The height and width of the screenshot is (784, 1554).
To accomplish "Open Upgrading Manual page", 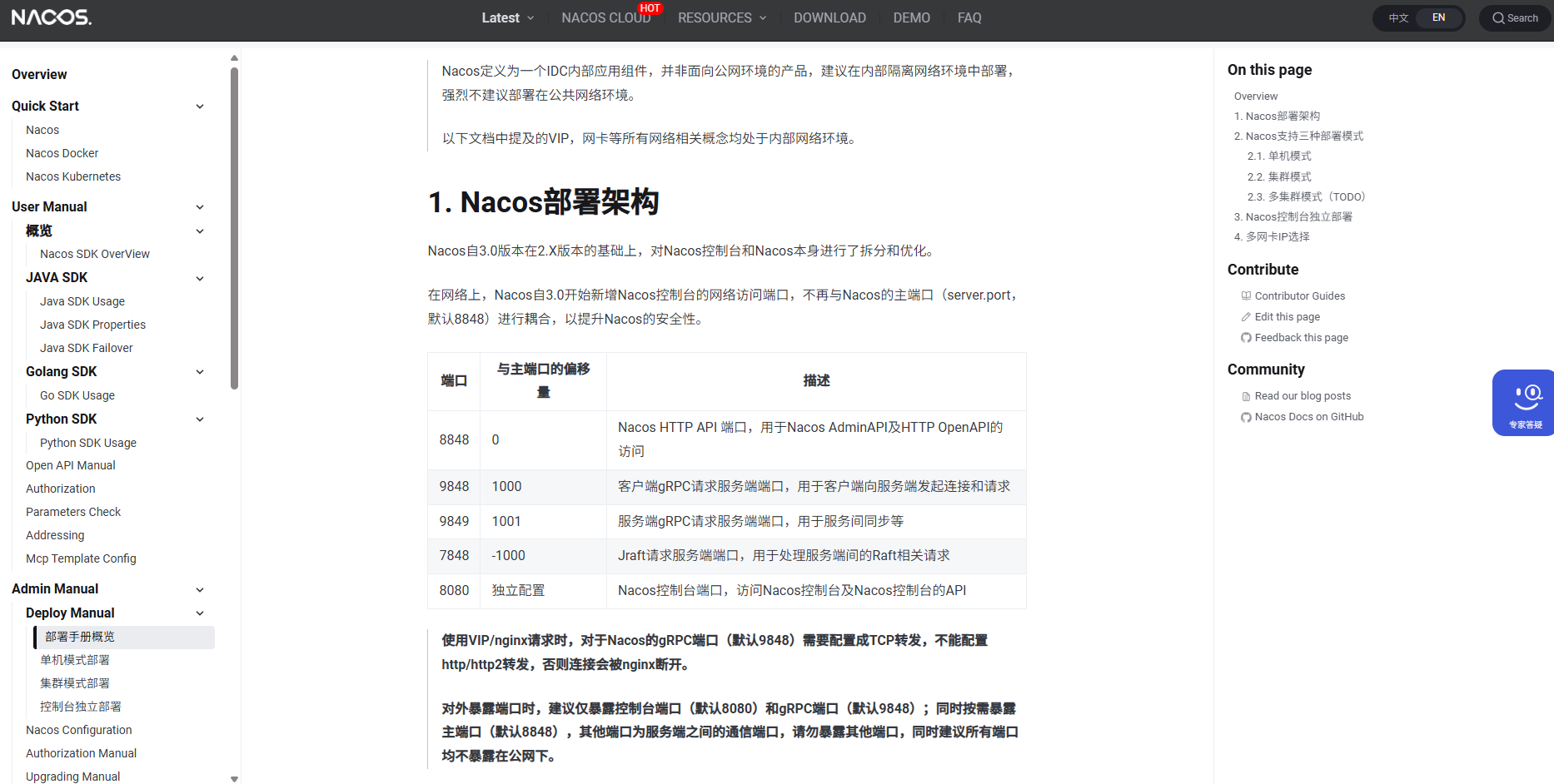I will 72,777.
